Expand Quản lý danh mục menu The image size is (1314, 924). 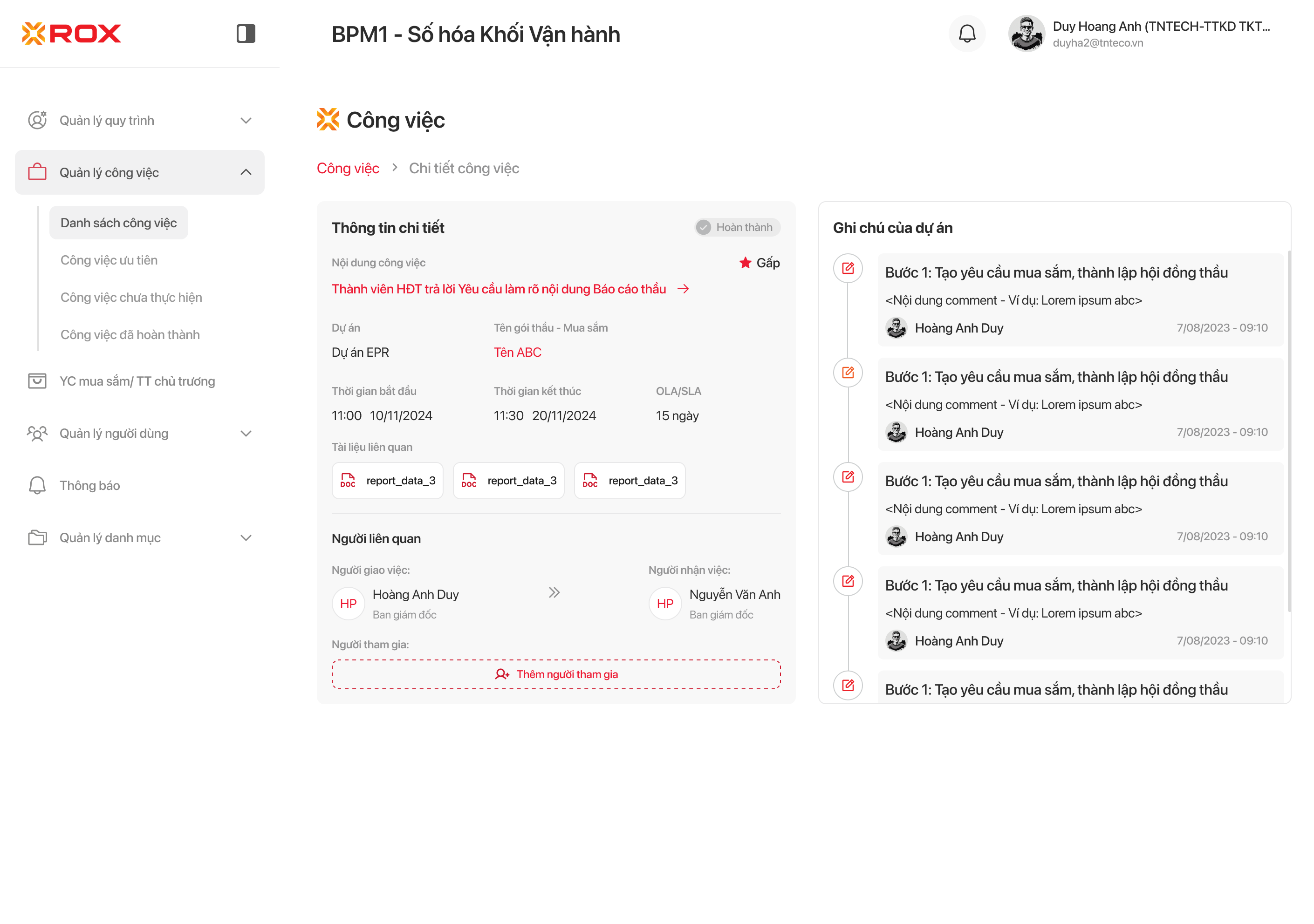(246, 538)
